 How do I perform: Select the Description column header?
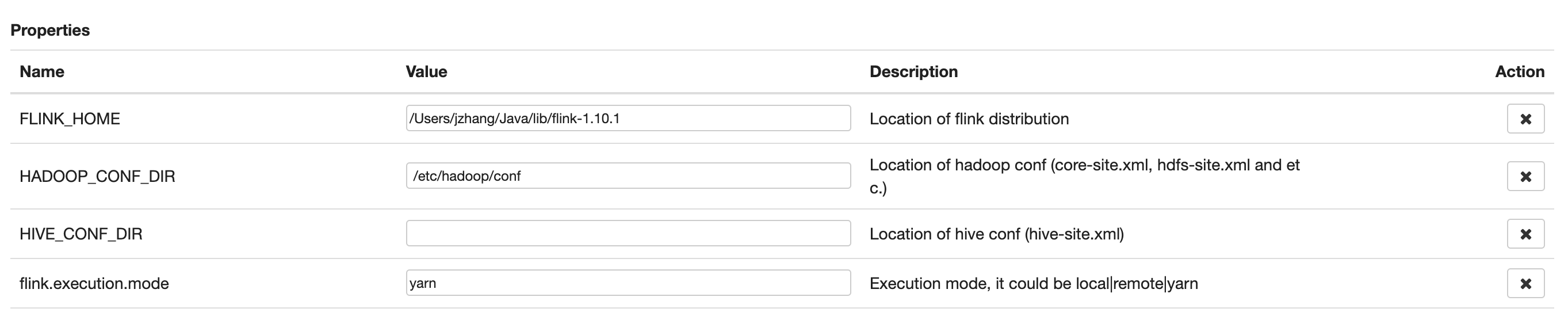point(913,72)
